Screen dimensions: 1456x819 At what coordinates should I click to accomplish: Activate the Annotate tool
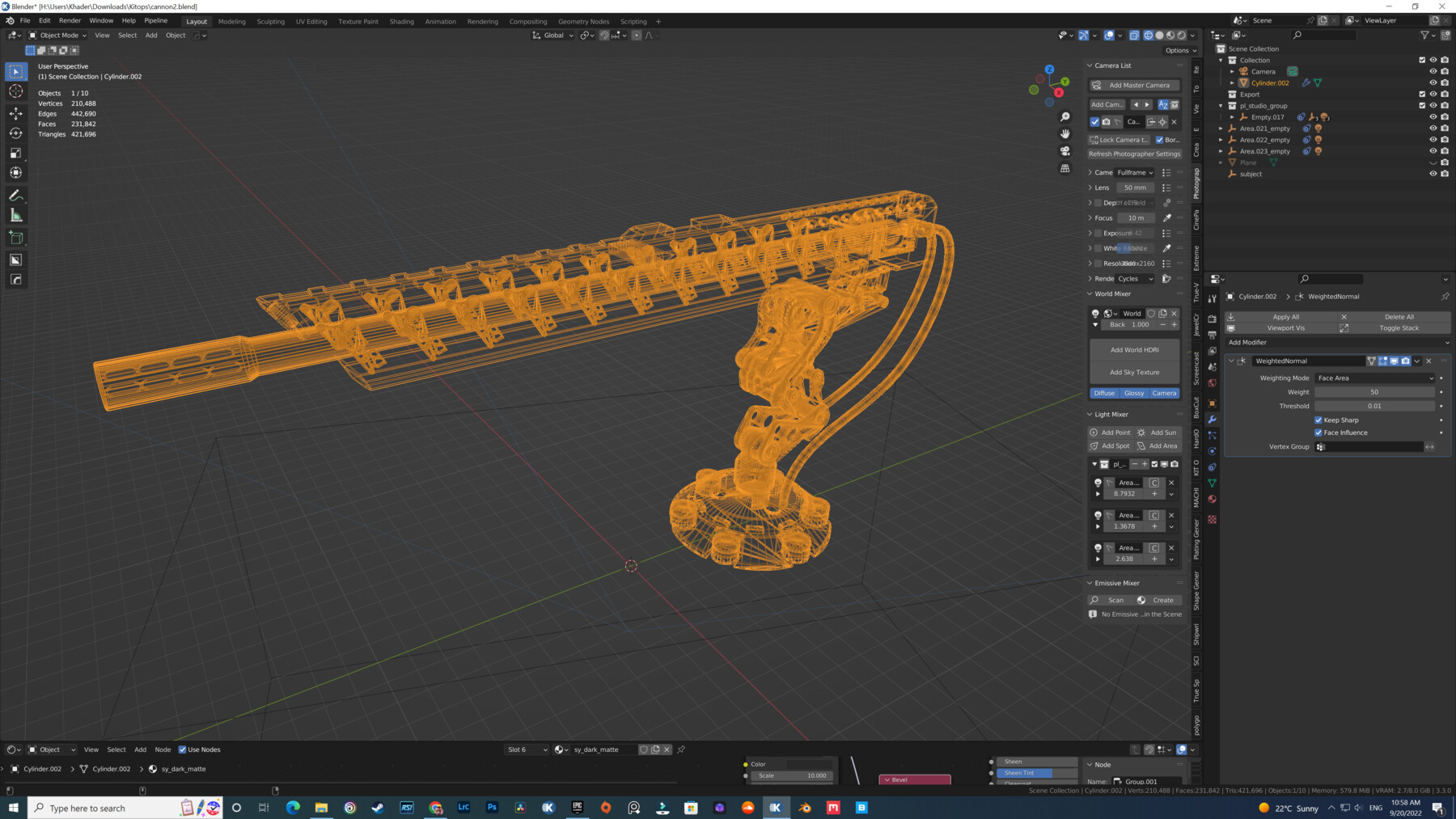point(16,195)
